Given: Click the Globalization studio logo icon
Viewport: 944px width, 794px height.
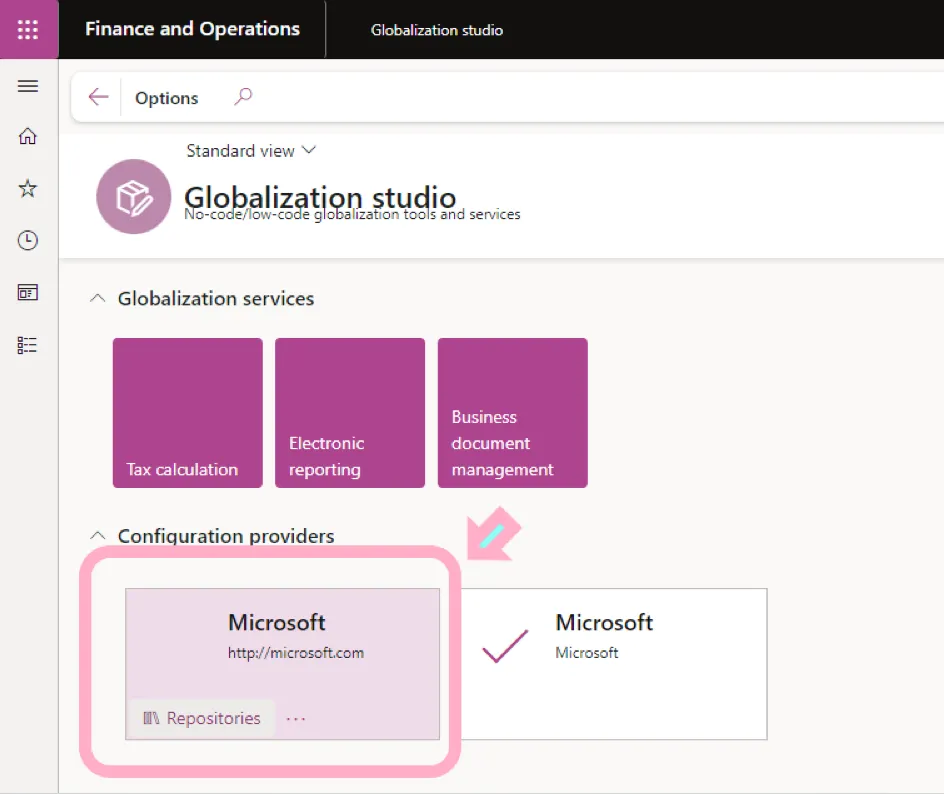Looking at the screenshot, I should click(x=133, y=197).
